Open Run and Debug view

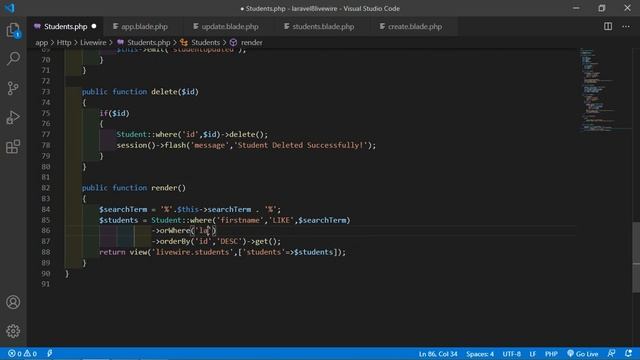13,118
